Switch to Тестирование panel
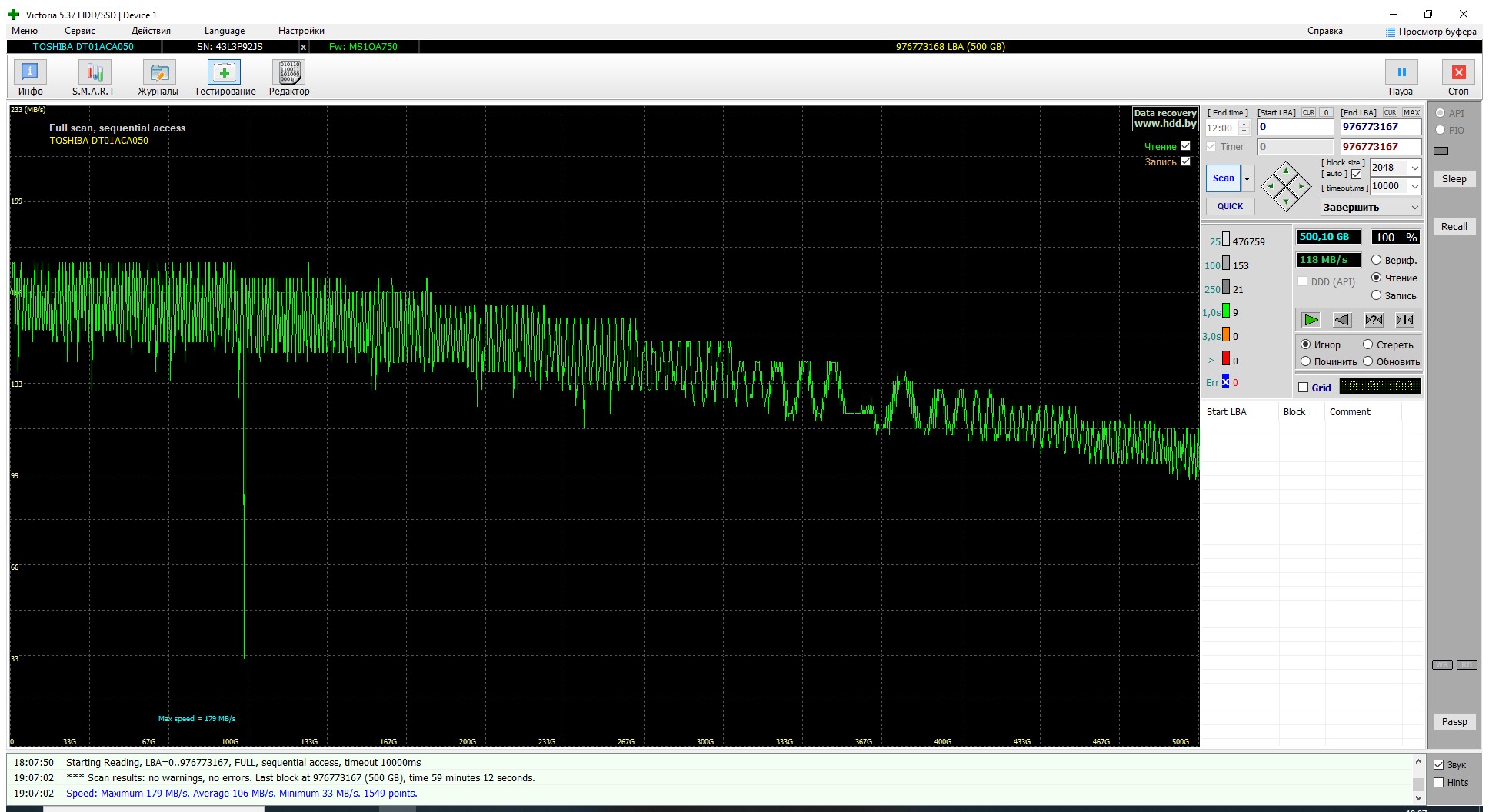The image size is (1489, 812). (x=225, y=78)
